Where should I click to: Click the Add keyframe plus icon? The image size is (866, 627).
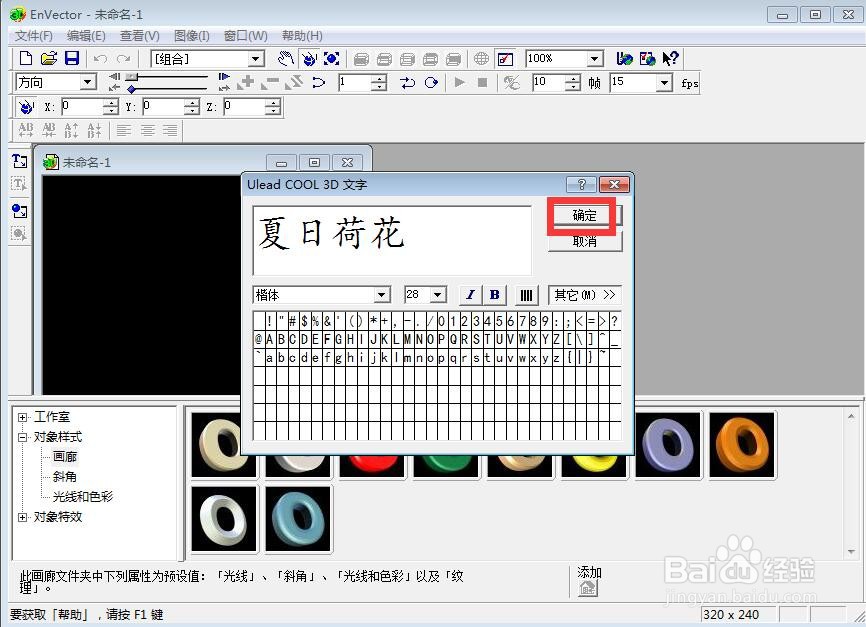[245, 83]
